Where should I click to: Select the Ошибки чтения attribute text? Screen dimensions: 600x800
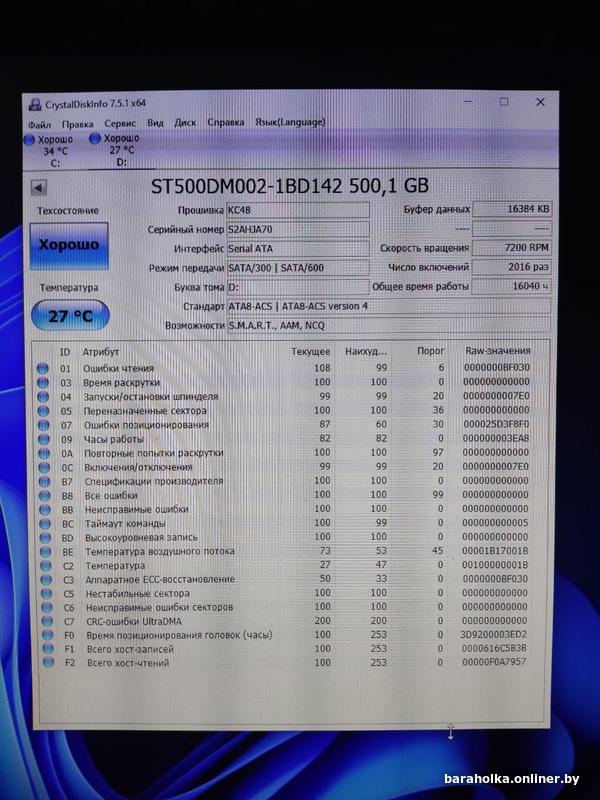[x=118, y=368]
